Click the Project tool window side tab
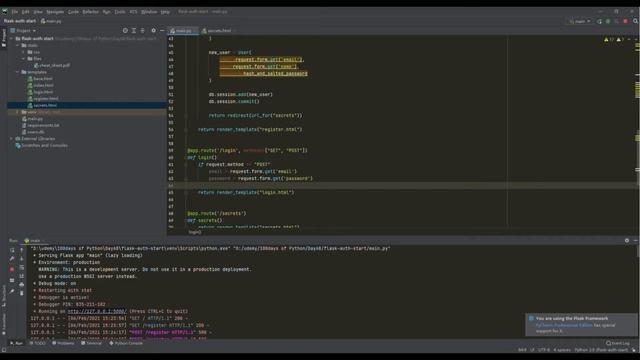Viewport: 640px width, 360px height. tap(4, 38)
